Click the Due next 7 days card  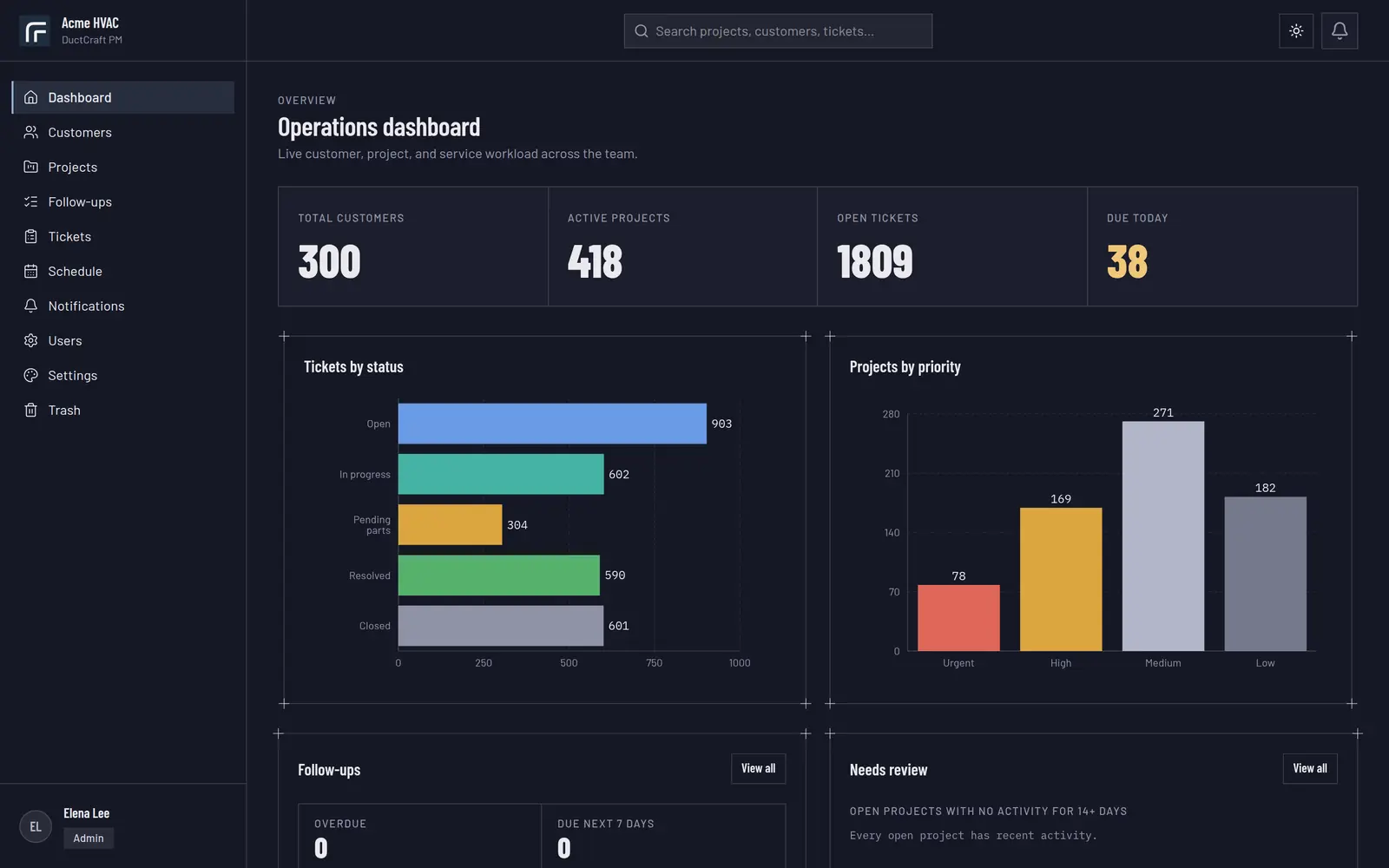(x=663, y=836)
